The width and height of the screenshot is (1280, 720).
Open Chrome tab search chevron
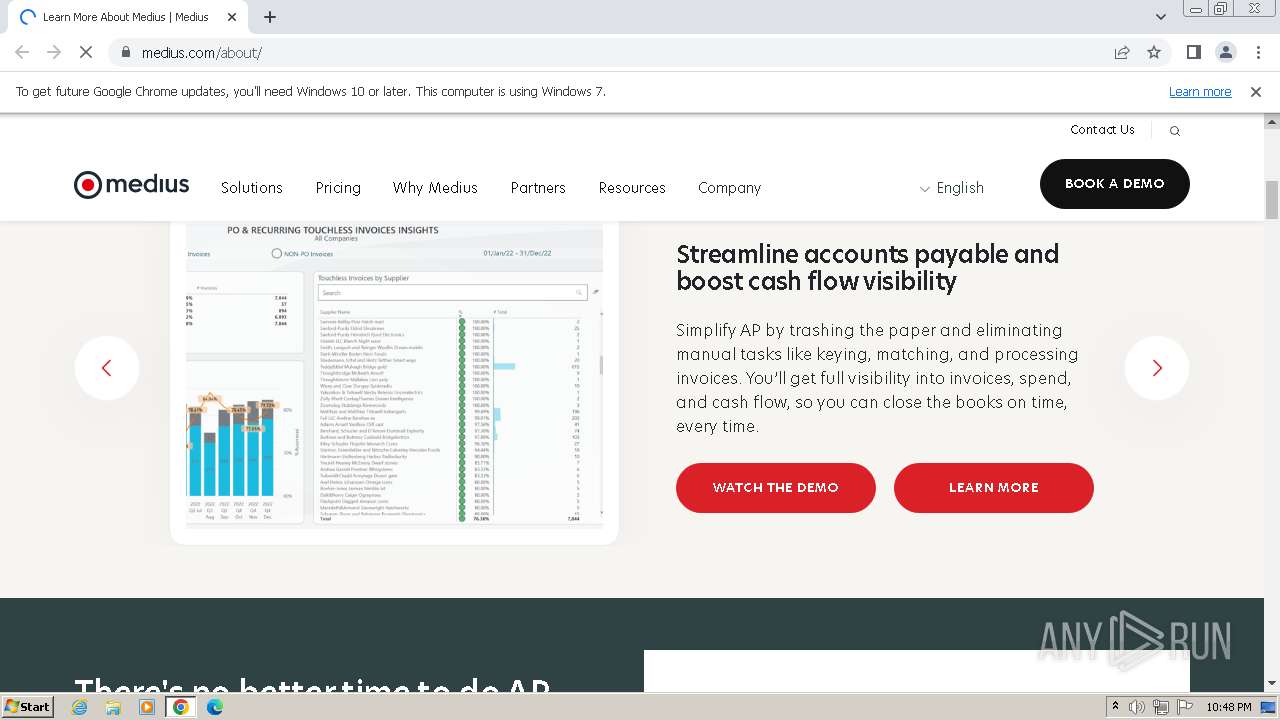tap(1160, 17)
